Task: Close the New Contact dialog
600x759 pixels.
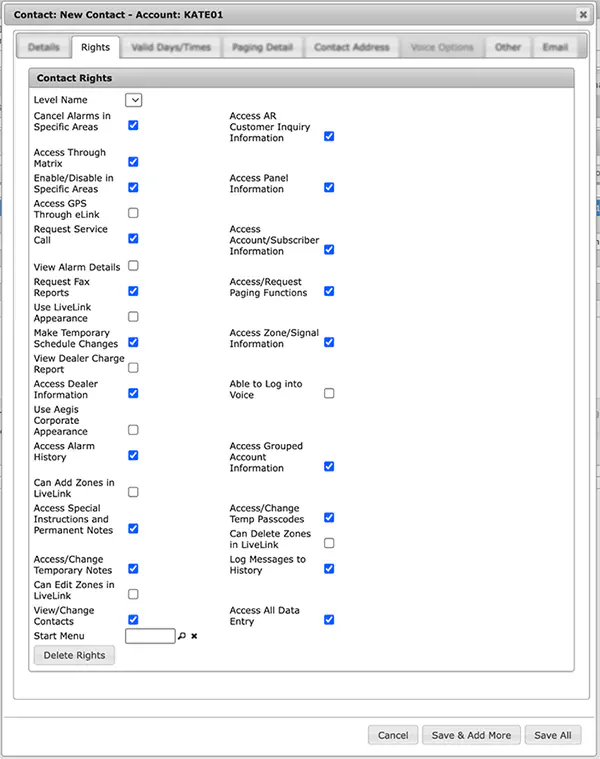Action: tap(583, 15)
